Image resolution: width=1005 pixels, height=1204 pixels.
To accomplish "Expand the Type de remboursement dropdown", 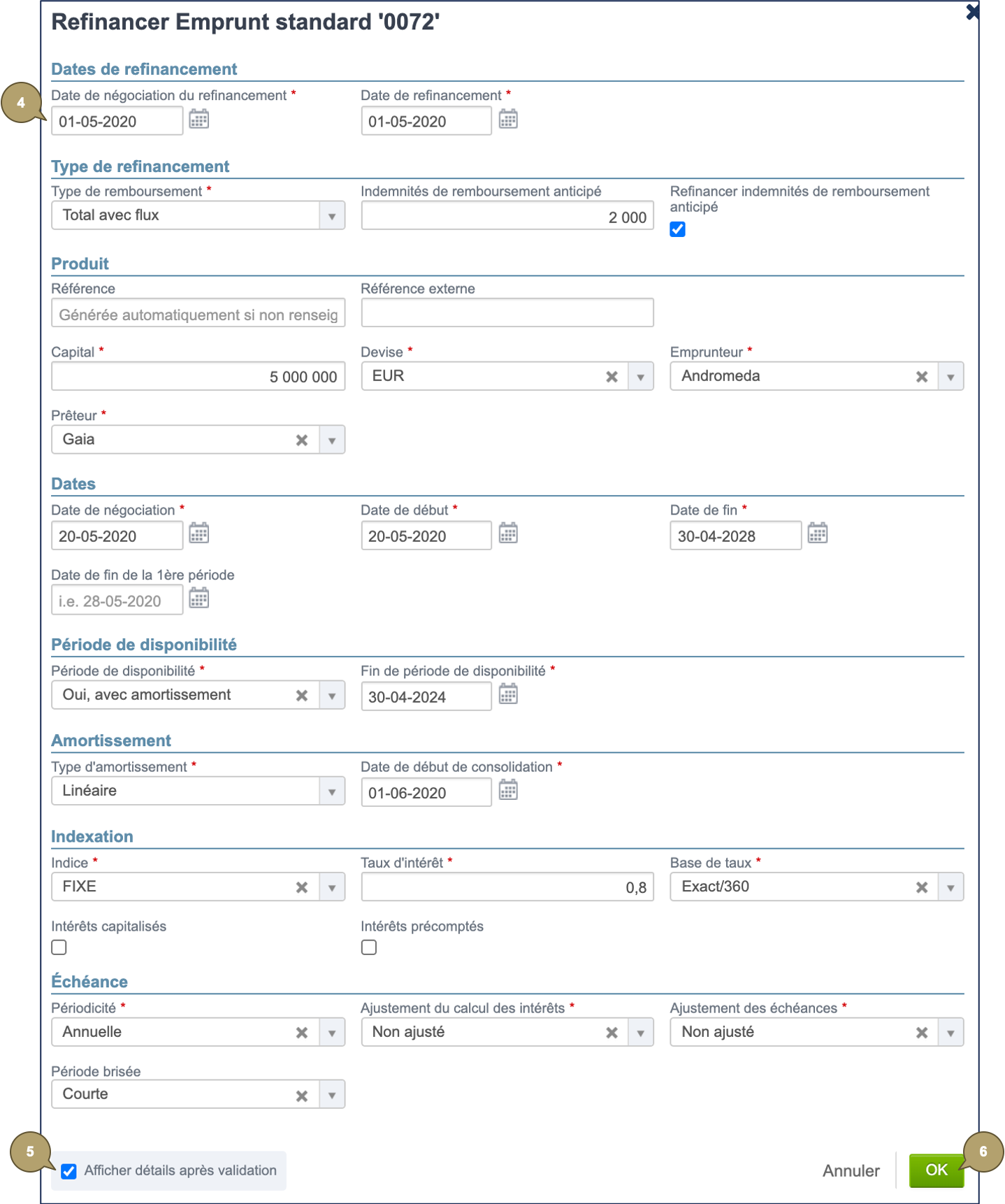I will click(332, 216).
